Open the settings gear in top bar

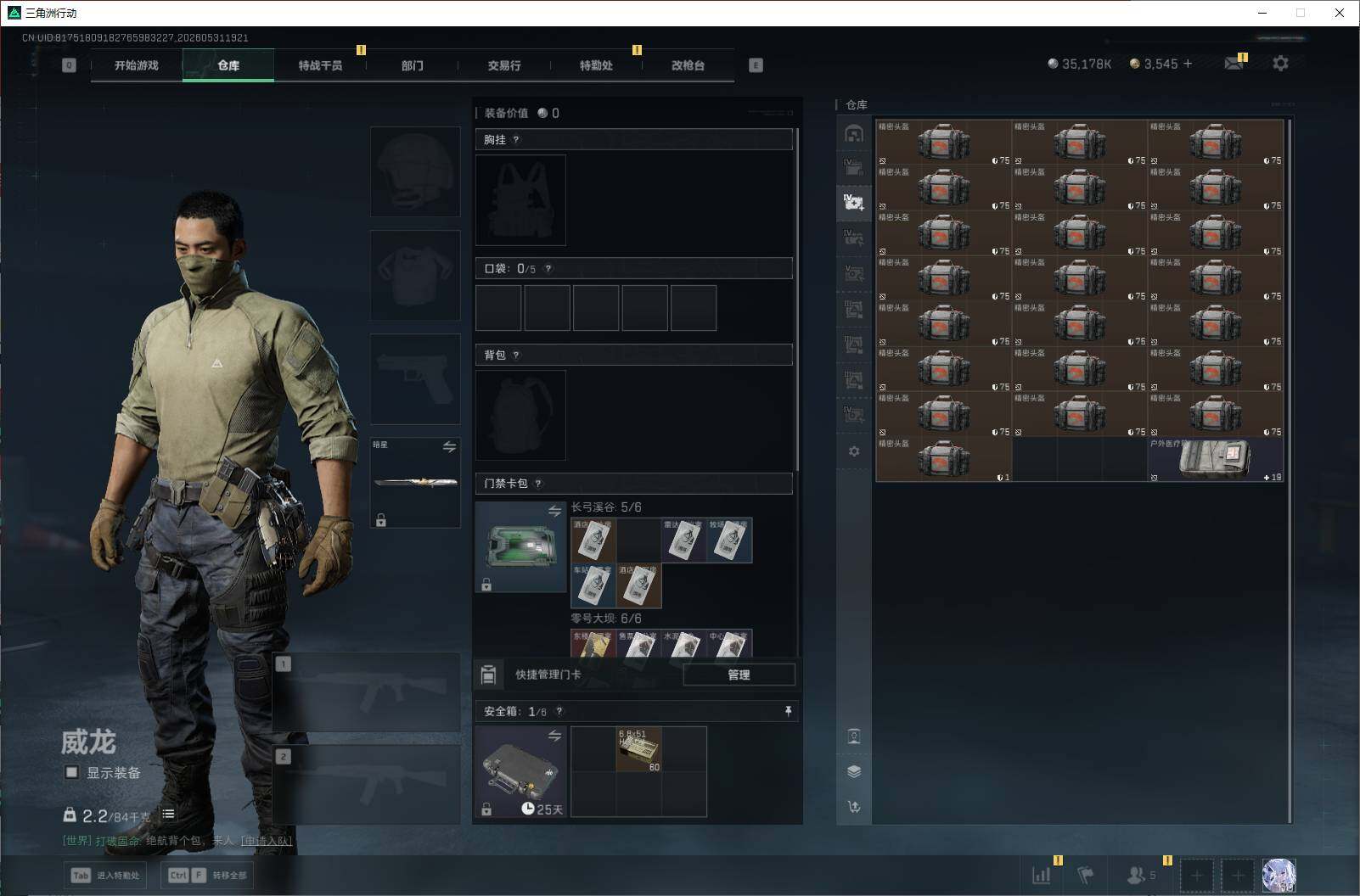(1280, 64)
